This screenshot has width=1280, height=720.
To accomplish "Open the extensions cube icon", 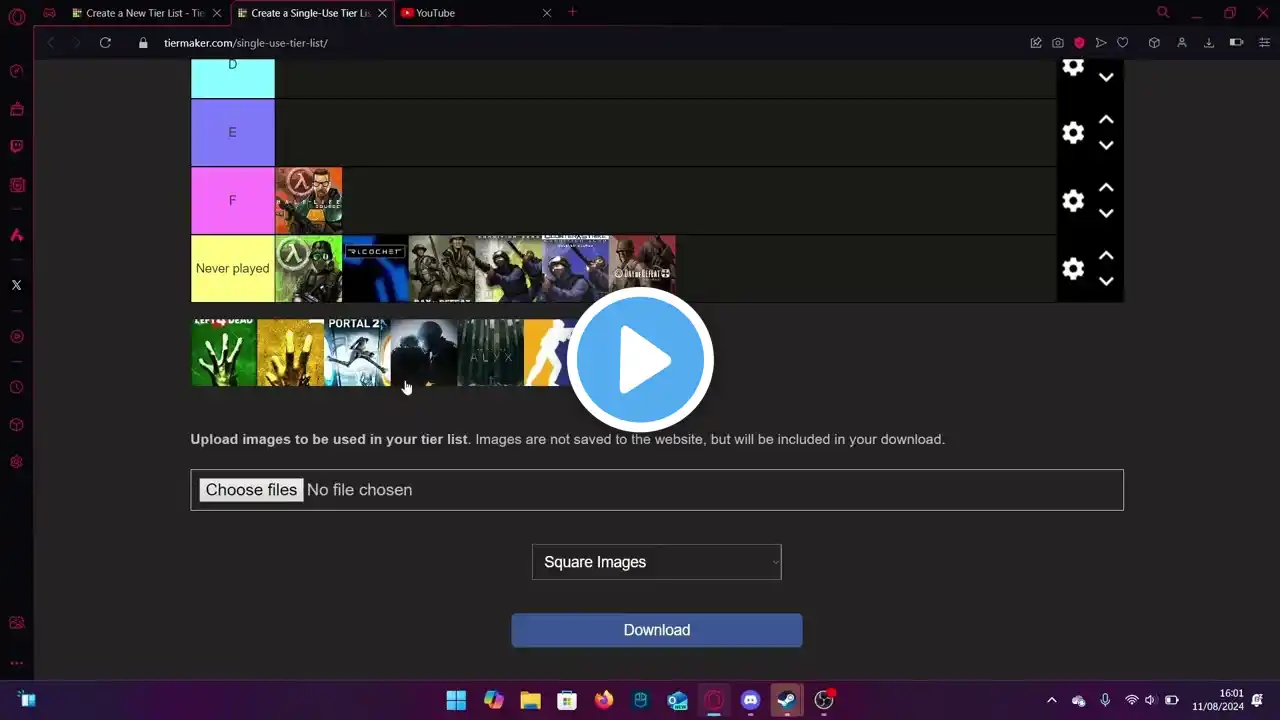I will pos(1154,43).
